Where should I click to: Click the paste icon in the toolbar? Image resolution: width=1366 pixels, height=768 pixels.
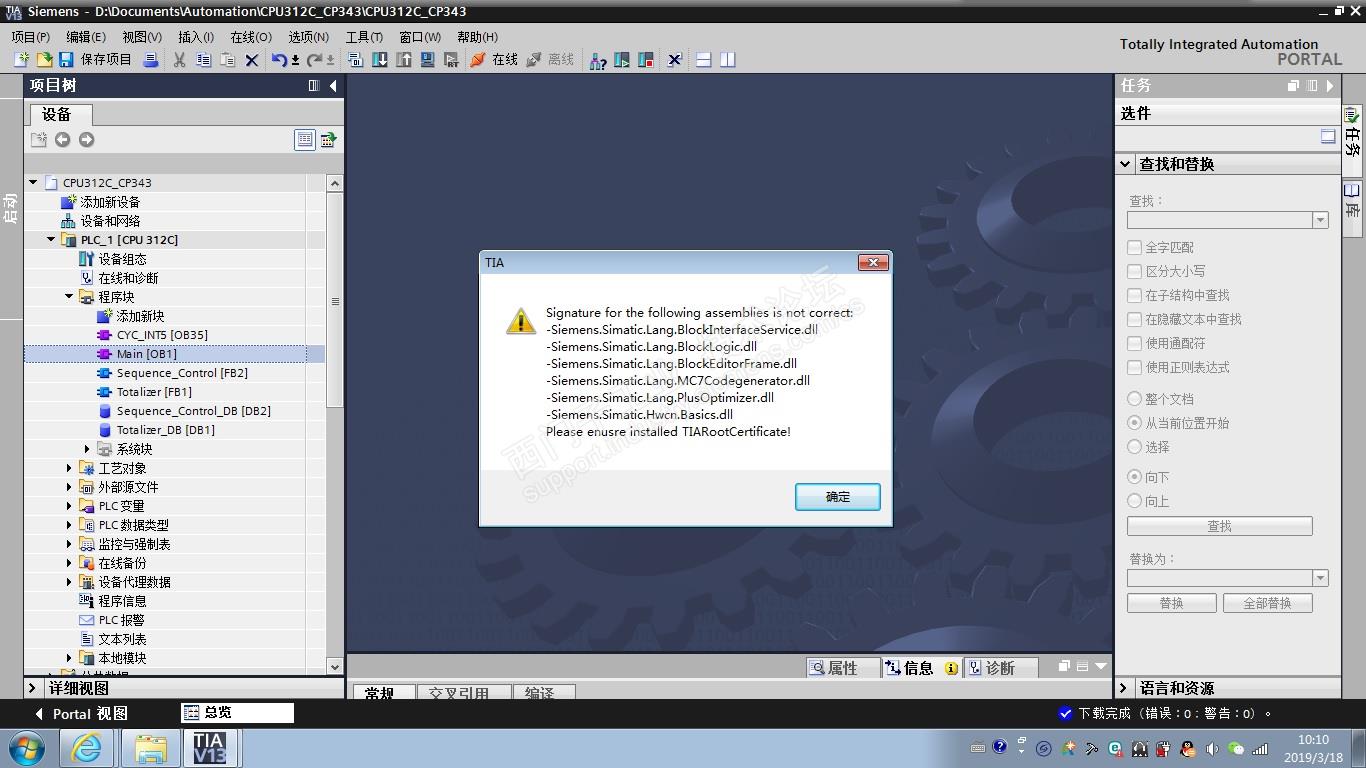click(x=228, y=60)
